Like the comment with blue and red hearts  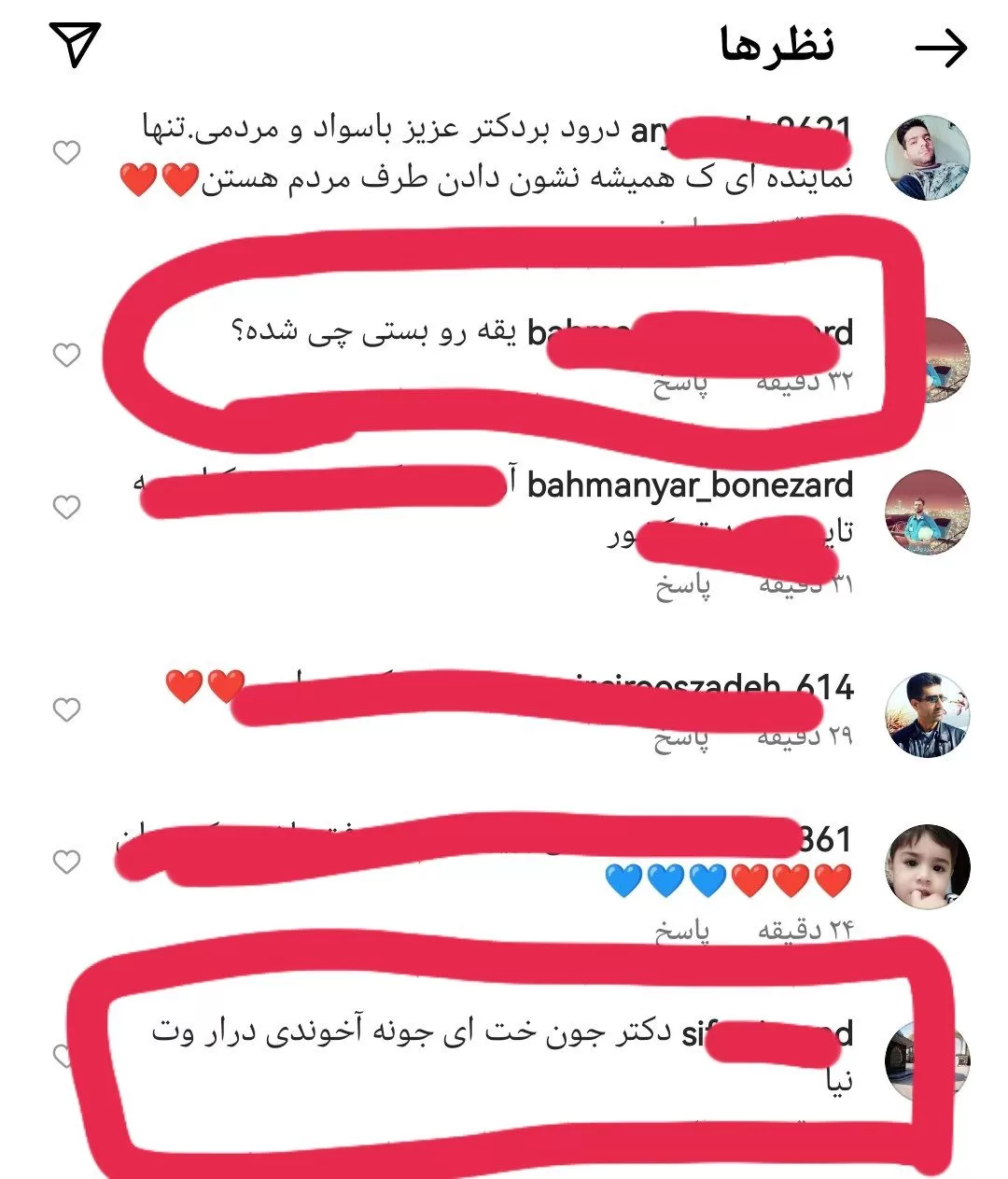pyautogui.click(x=66, y=862)
